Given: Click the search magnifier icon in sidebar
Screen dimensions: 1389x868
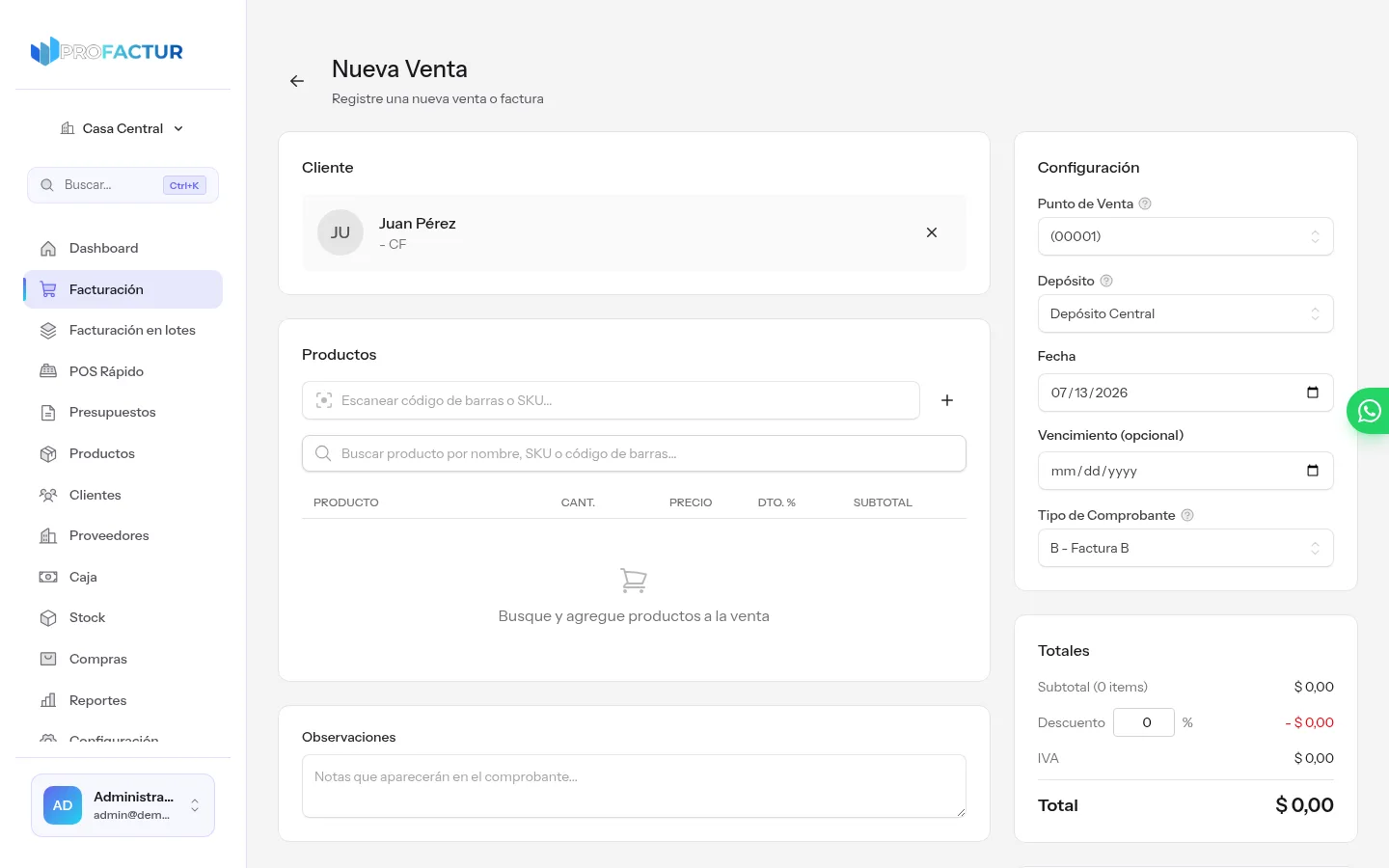Looking at the screenshot, I should point(47,185).
